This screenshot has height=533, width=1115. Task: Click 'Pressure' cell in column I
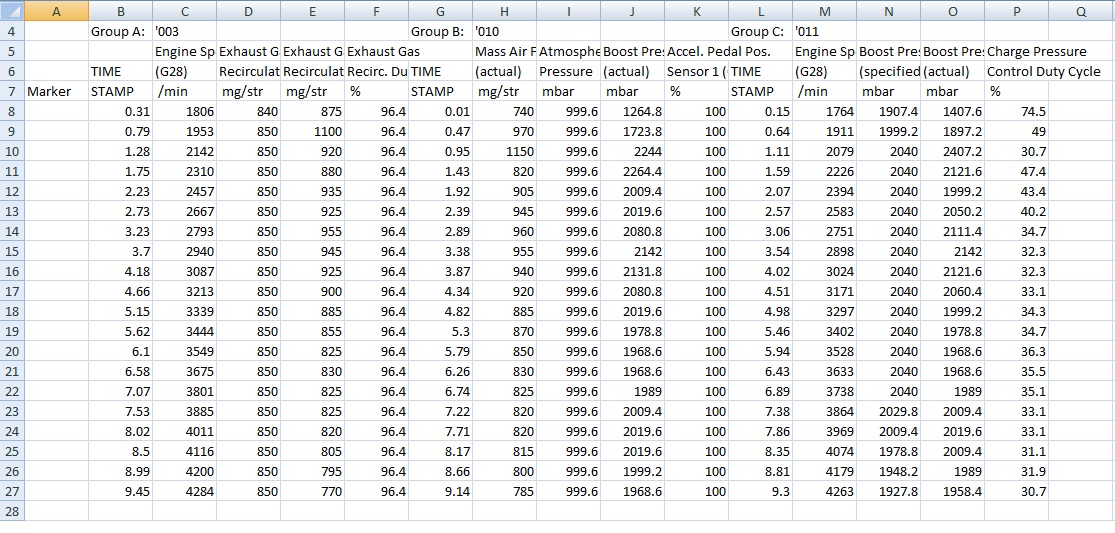coord(568,71)
